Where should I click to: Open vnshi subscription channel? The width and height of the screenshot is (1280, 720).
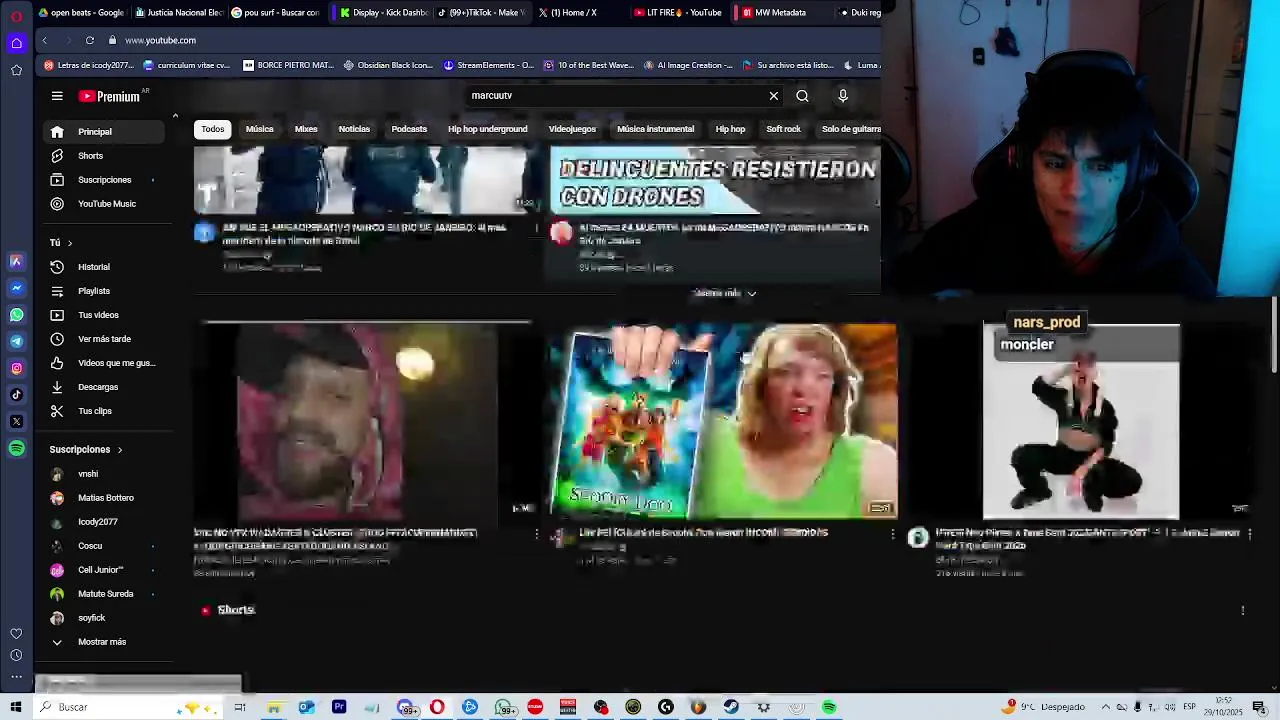104,474
